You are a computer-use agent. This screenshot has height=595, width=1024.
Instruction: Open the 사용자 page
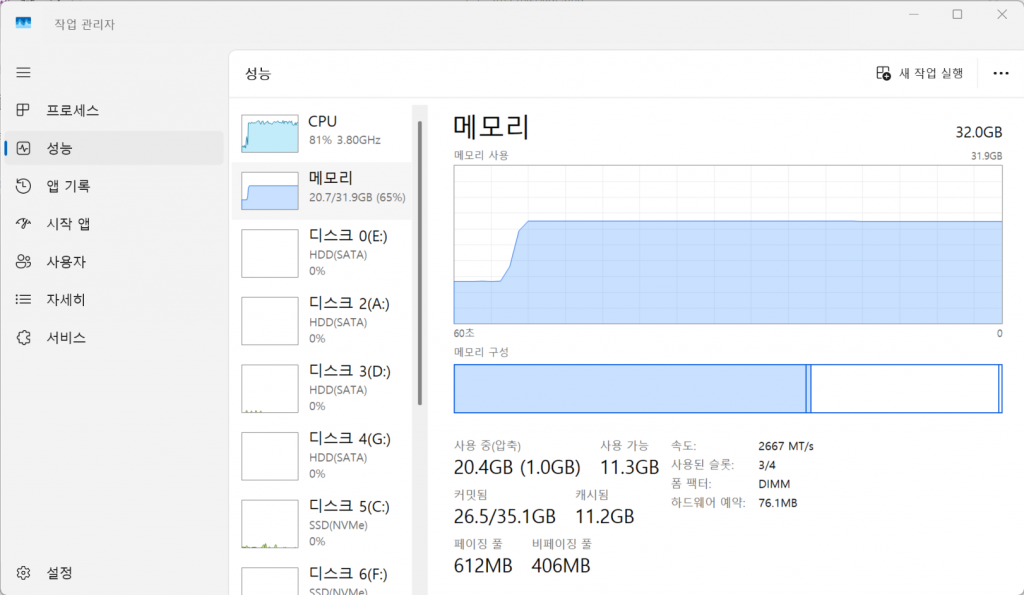(x=66, y=262)
